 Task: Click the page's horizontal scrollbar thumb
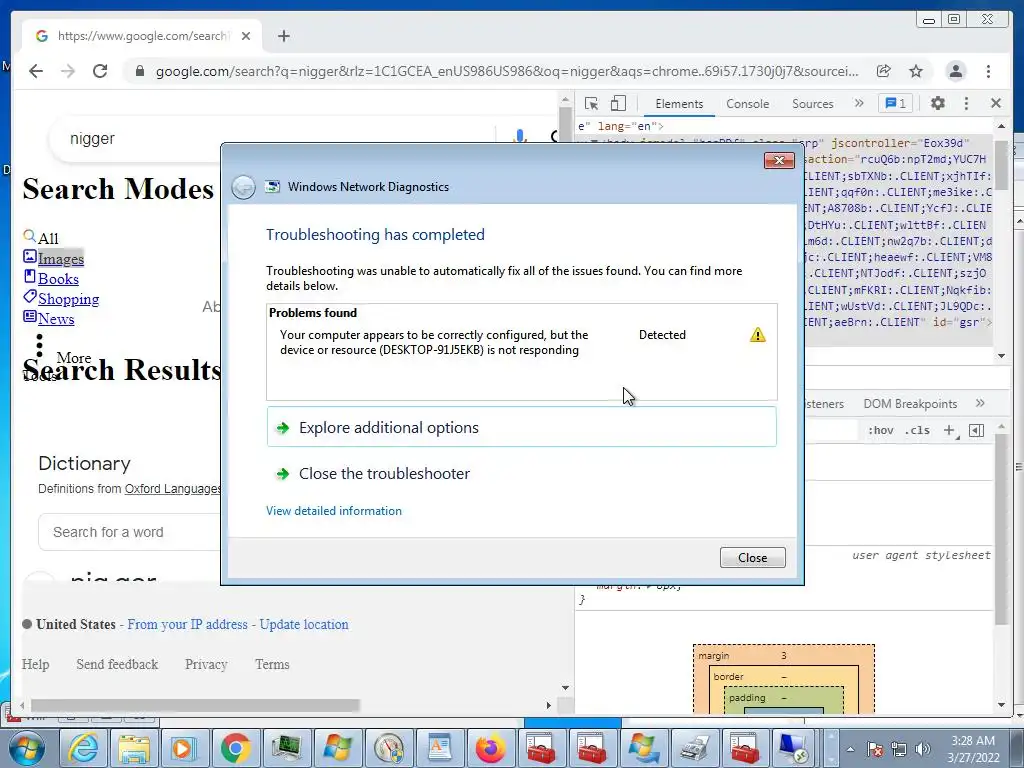pos(195,705)
